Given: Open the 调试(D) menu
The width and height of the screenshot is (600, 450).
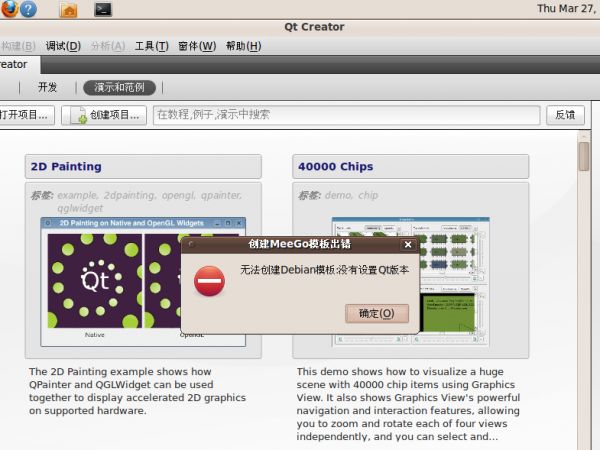Looking at the screenshot, I should click(x=63, y=46).
